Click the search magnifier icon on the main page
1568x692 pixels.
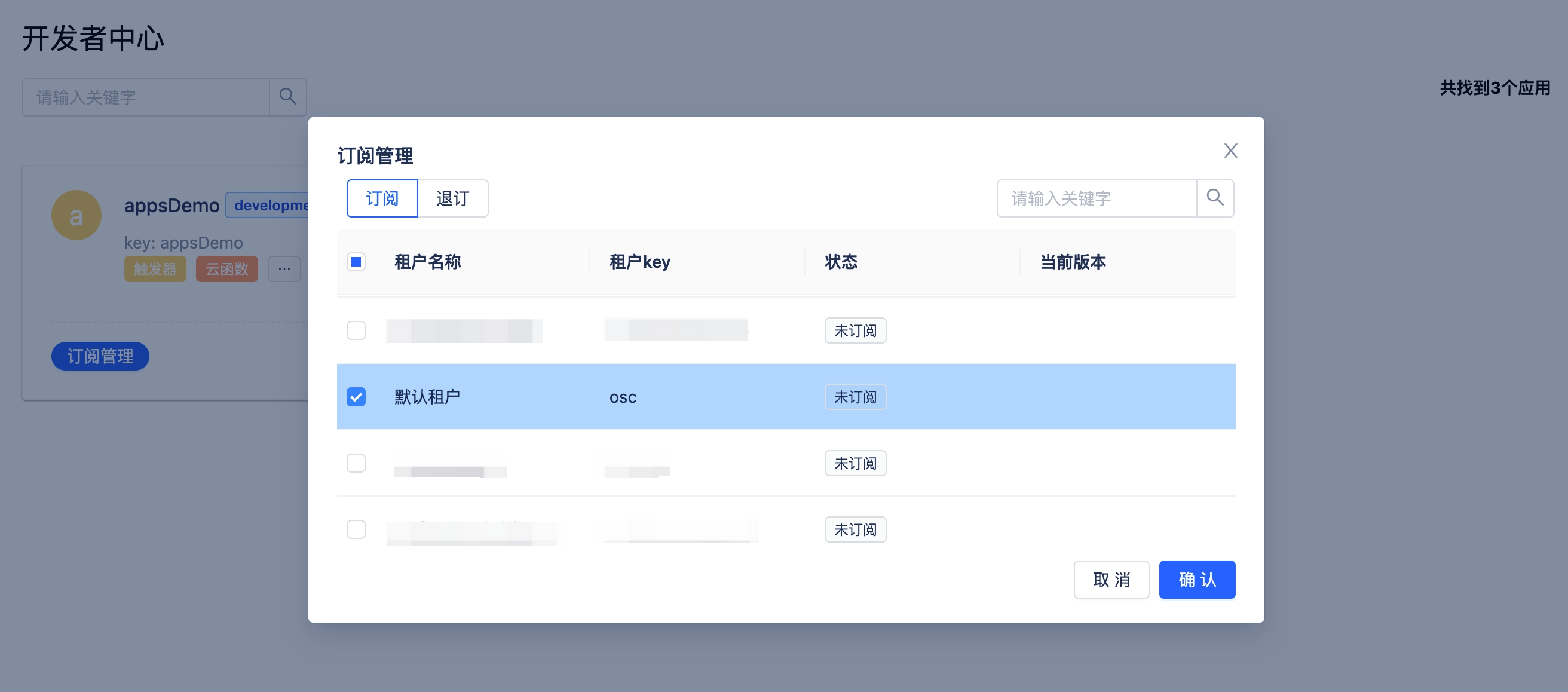point(287,97)
